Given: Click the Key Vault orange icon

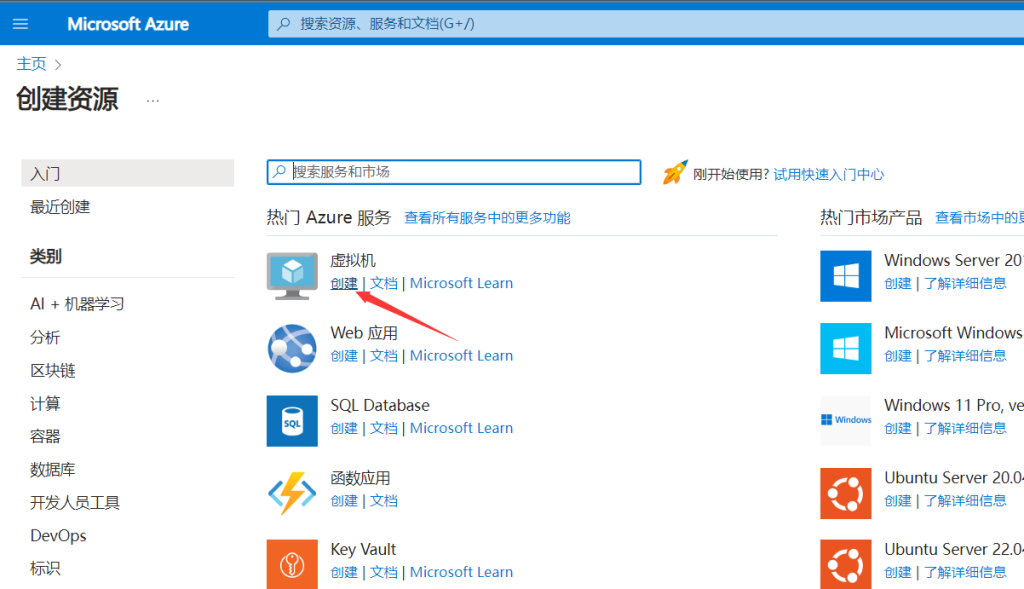Looking at the screenshot, I should click(292, 564).
